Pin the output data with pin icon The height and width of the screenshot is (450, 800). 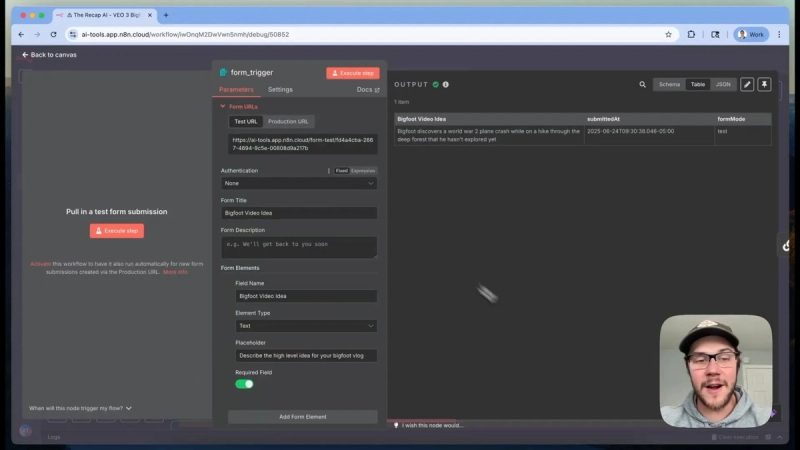click(x=764, y=85)
